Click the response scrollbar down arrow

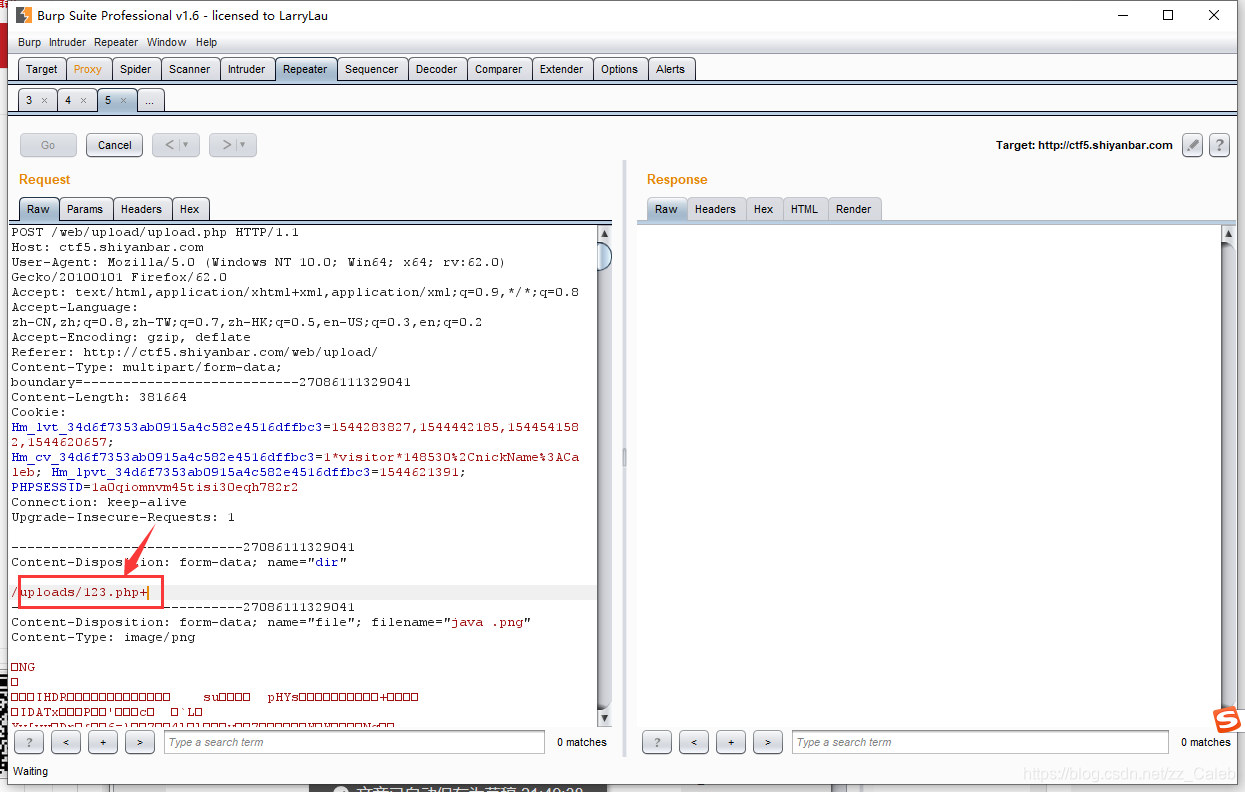pos(1229,718)
